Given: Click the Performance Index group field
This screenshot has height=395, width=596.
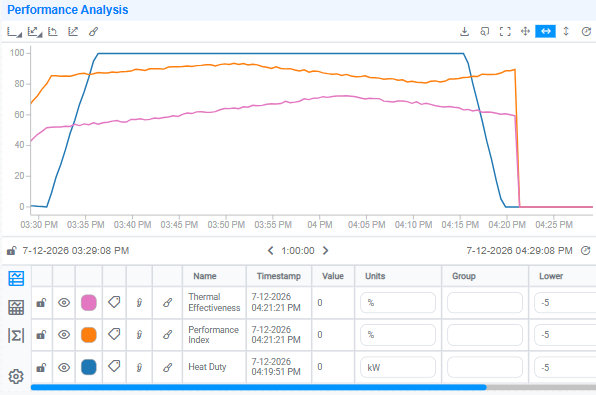Looking at the screenshot, I should (485, 335).
